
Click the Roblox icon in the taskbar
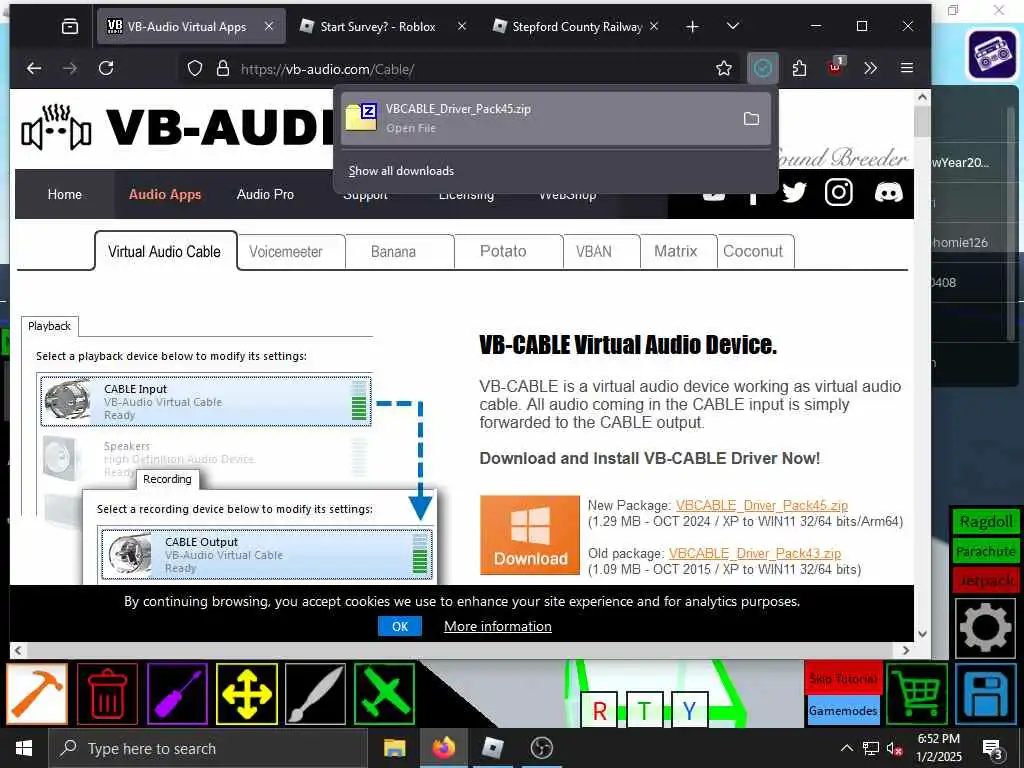[x=492, y=748]
